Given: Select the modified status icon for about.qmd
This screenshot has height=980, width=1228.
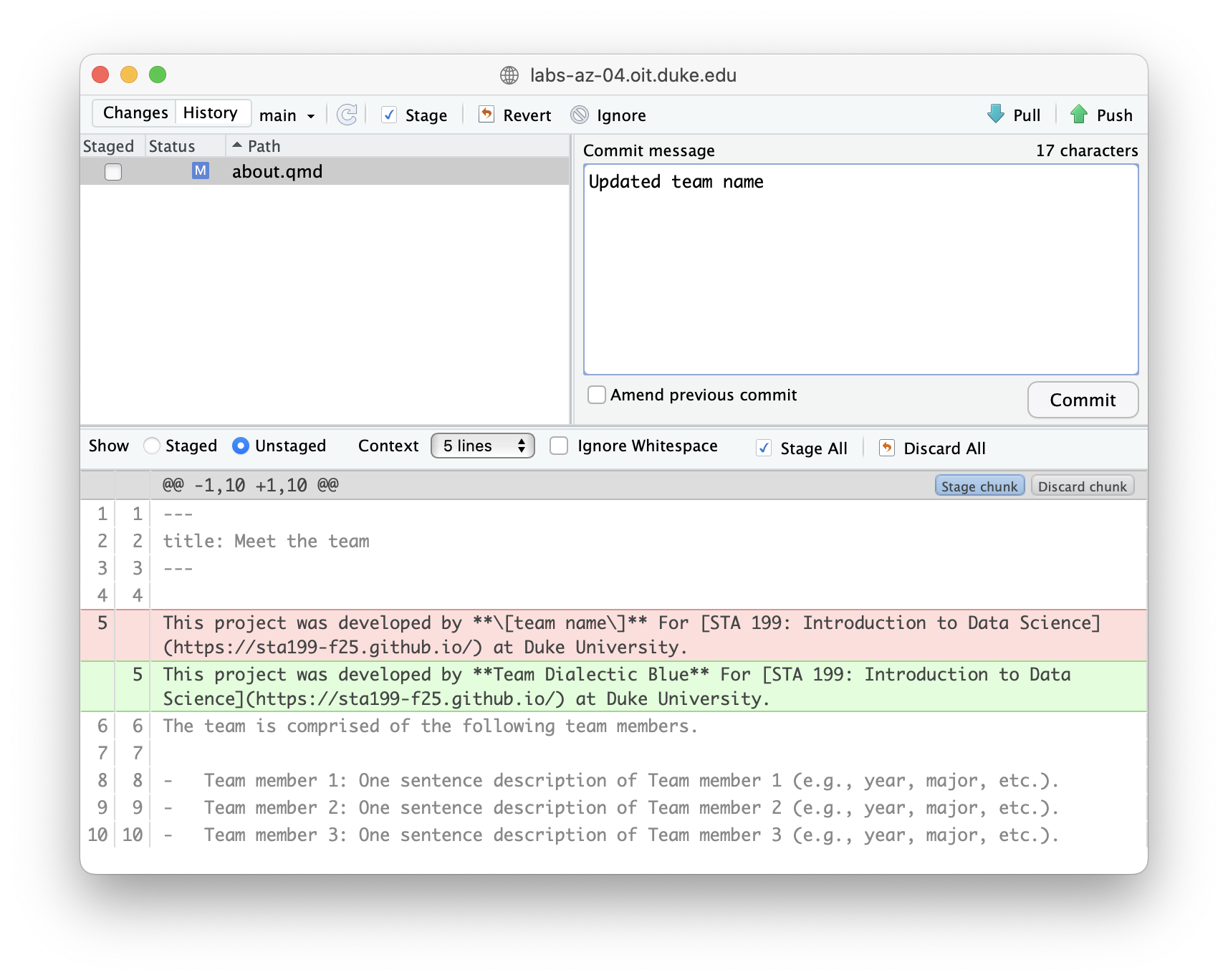Looking at the screenshot, I should tap(201, 171).
